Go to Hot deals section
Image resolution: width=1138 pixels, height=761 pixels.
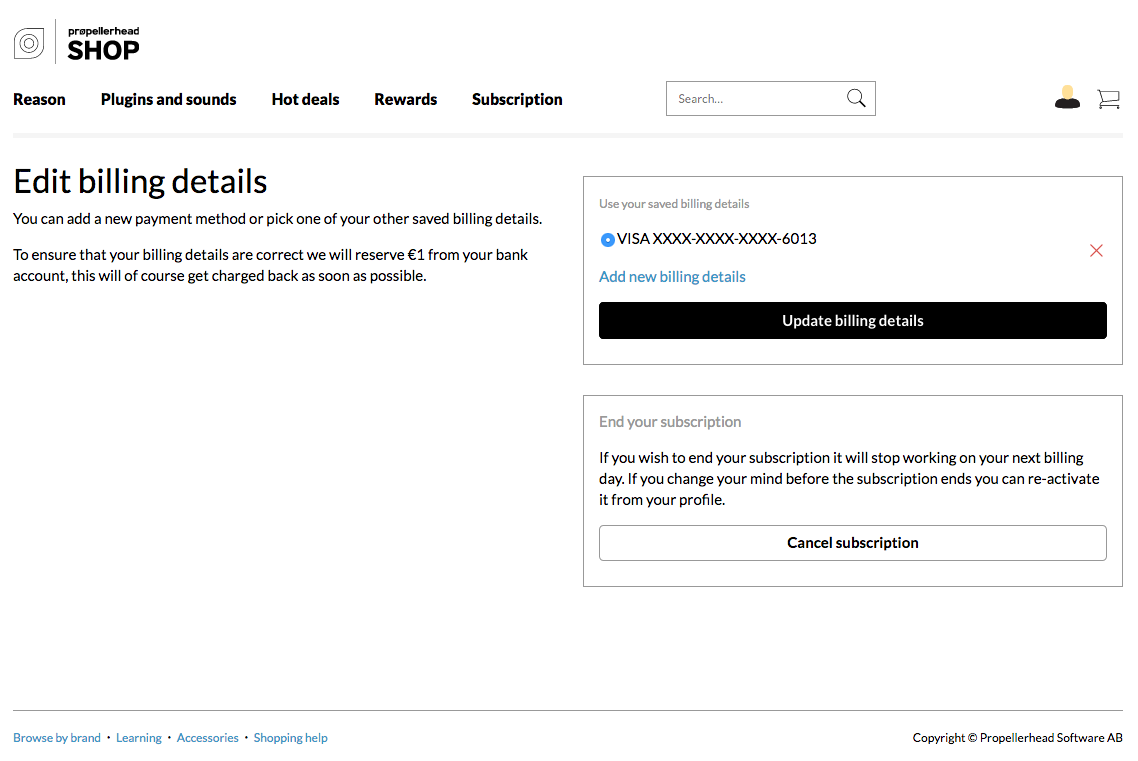306,99
